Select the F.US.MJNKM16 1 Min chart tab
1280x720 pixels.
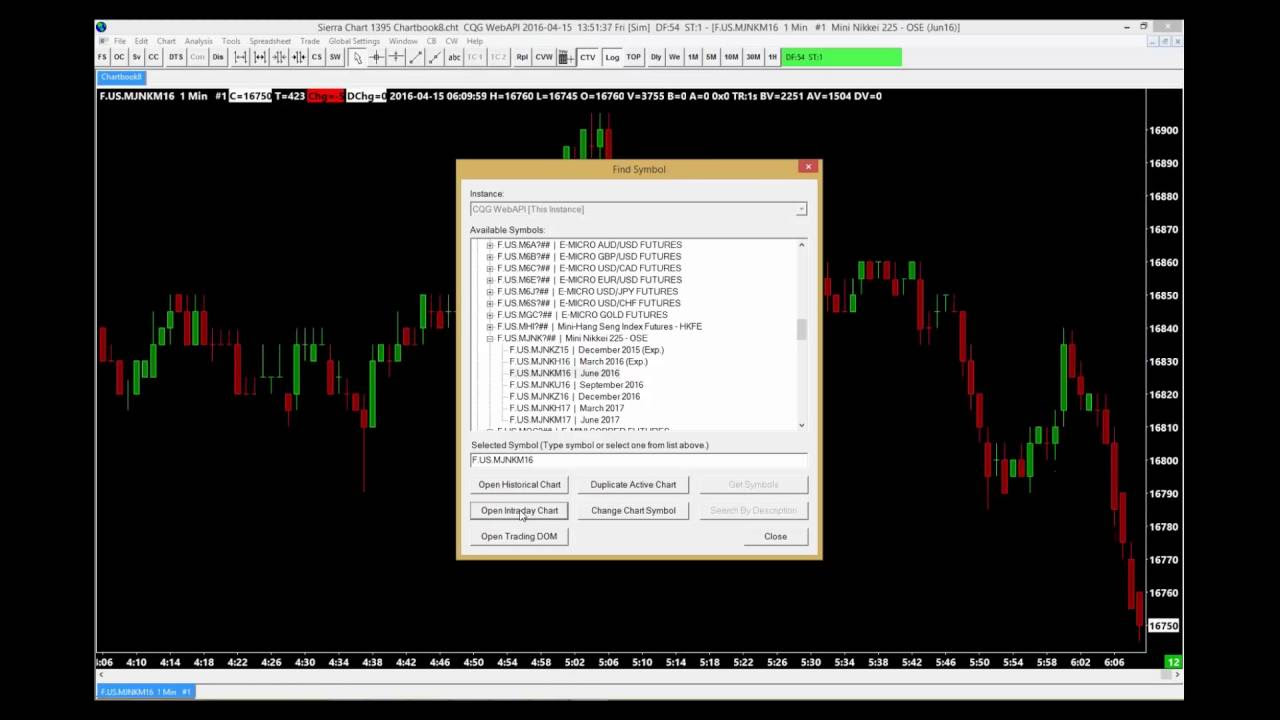(146, 691)
